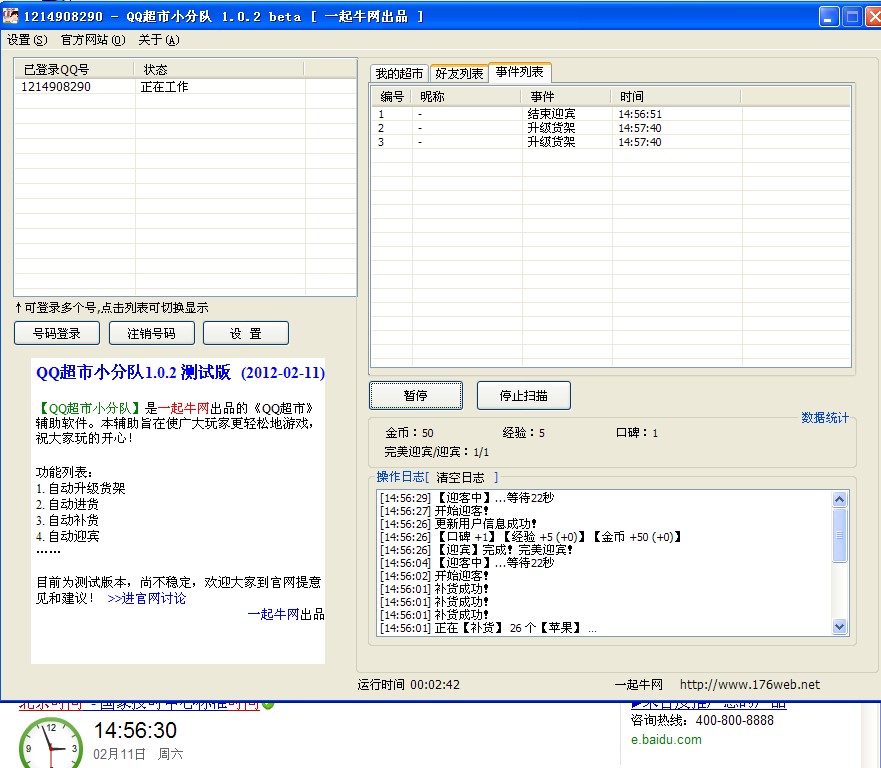Select QQ account 1214908290 in the list
The image size is (881, 768).
coord(56,87)
